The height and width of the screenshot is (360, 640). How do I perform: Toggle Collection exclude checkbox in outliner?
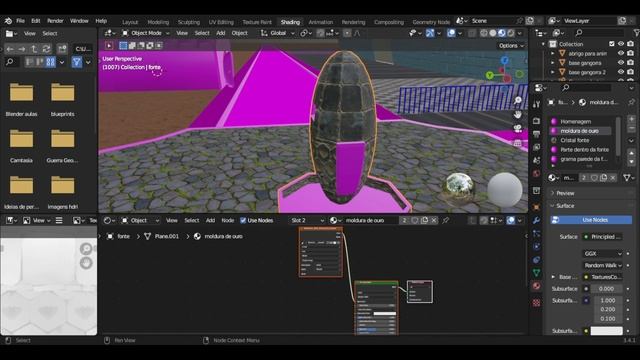611,44
